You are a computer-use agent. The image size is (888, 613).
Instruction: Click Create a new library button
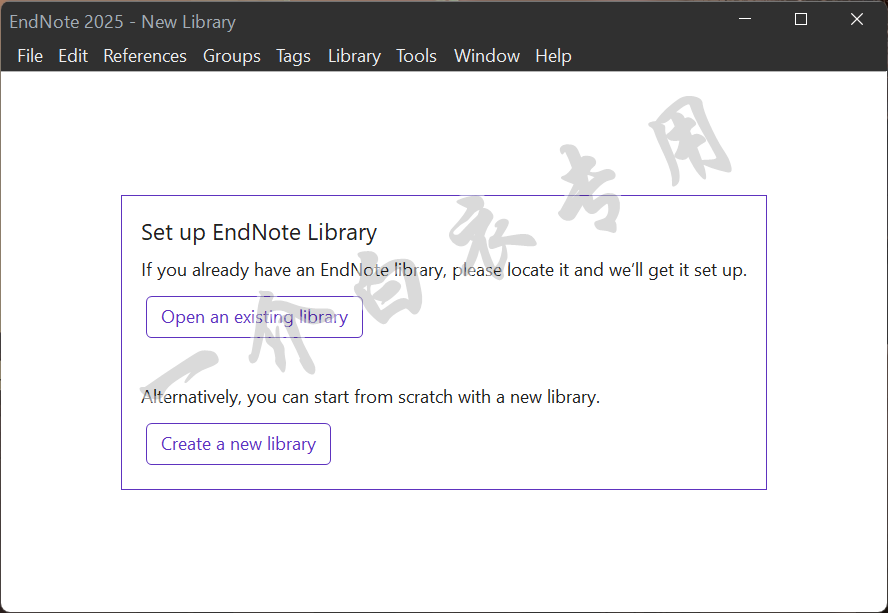pos(238,444)
